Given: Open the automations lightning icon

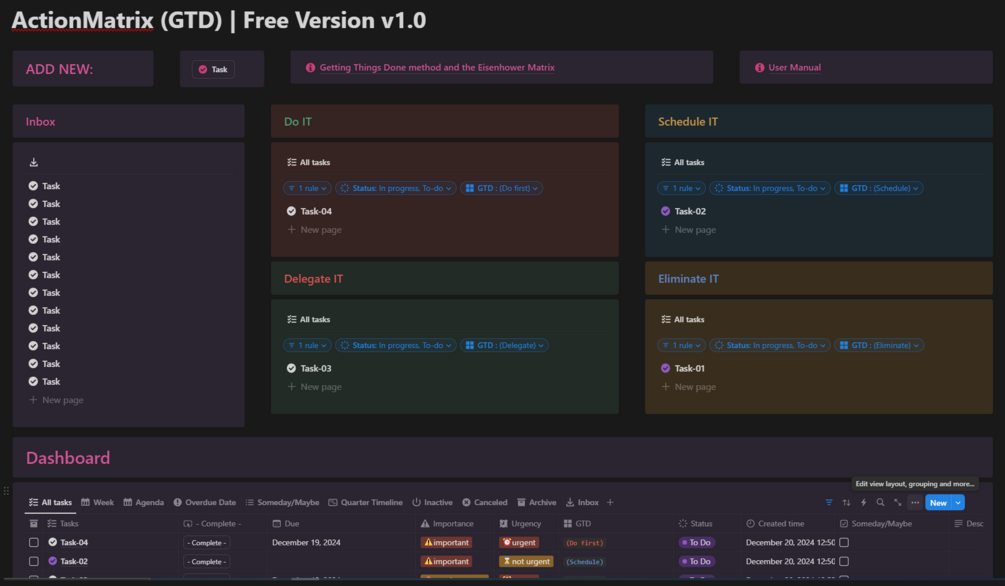Looking at the screenshot, I should tap(863, 503).
